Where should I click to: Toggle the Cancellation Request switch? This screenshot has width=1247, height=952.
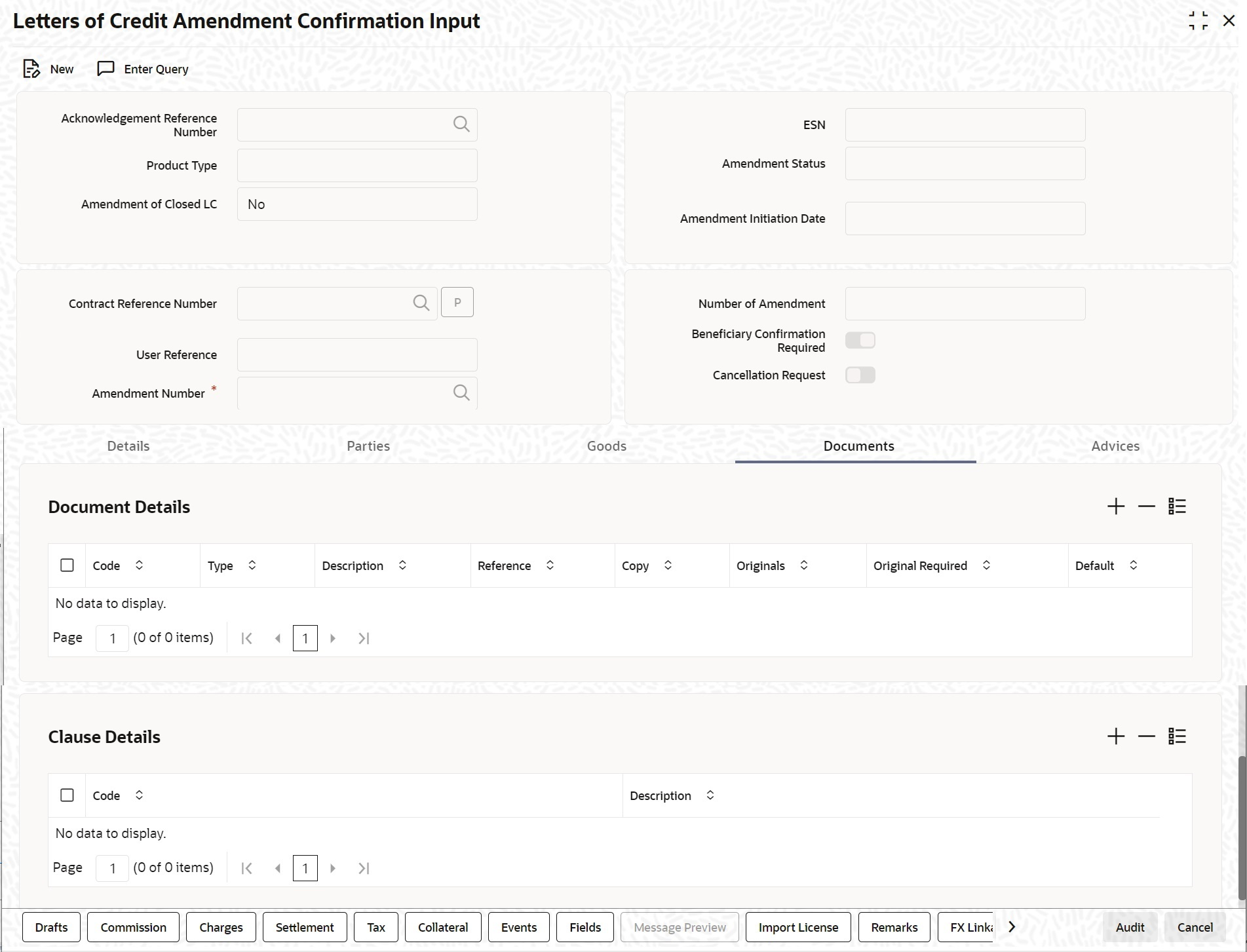tap(860, 375)
